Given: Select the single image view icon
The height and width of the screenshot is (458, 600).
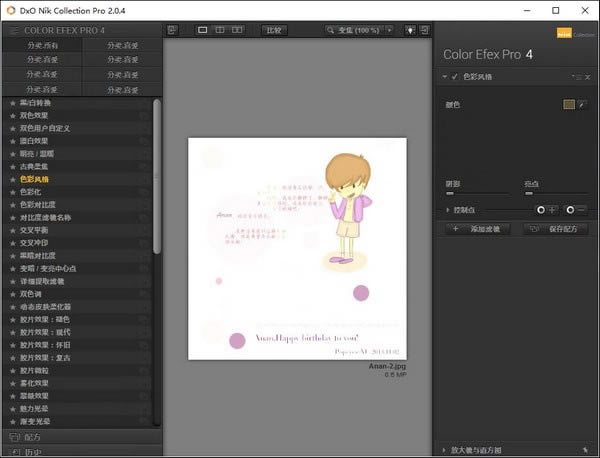Looking at the screenshot, I should 202,30.
